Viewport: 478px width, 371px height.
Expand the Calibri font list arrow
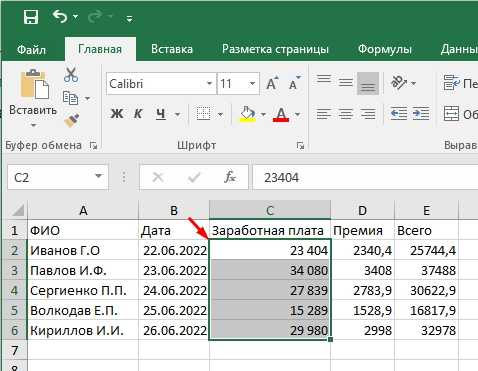click(209, 83)
